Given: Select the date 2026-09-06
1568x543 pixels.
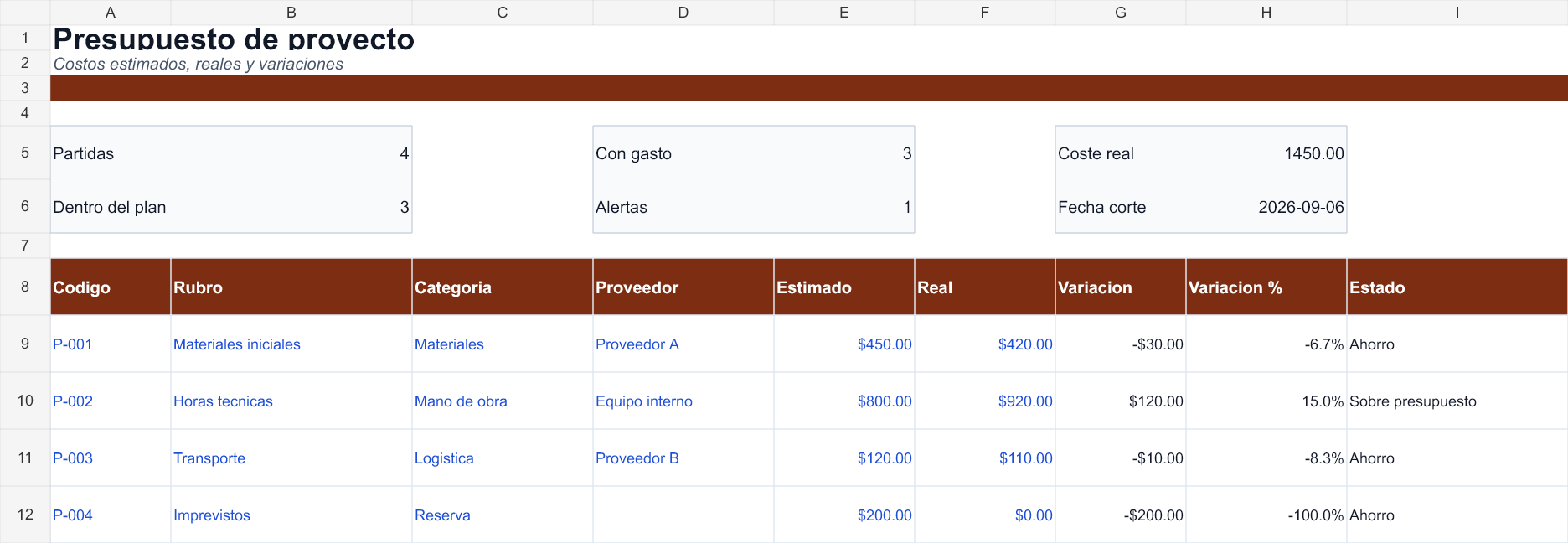Looking at the screenshot, I should (x=1266, y=207).
